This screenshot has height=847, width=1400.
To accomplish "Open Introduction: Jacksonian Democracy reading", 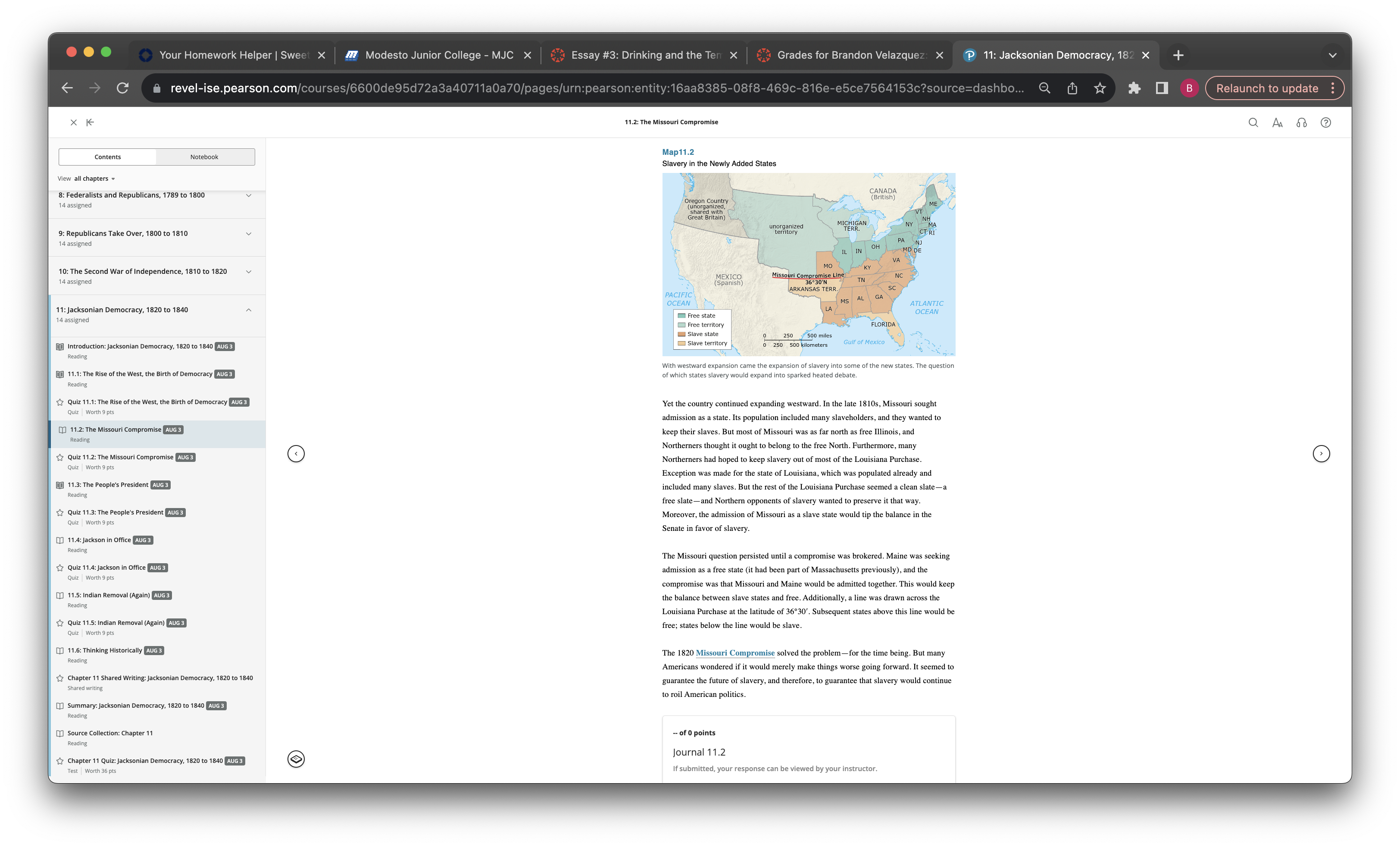I will coord(140,346).
